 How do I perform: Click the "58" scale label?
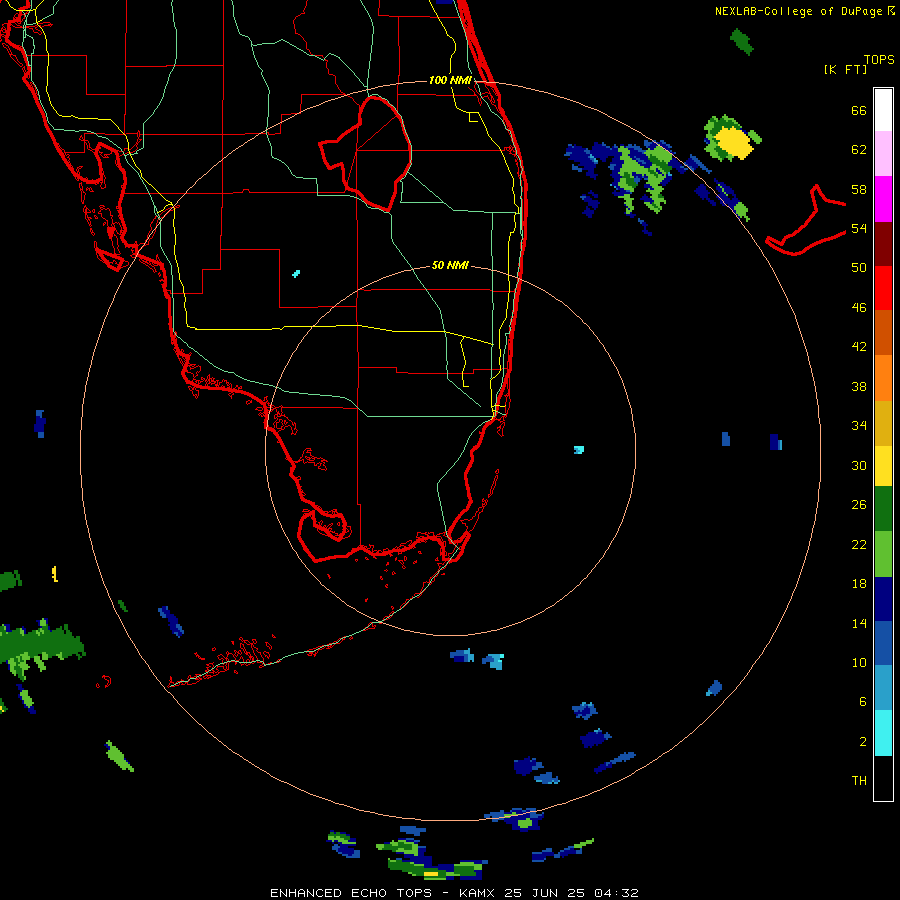coord(859,189)
